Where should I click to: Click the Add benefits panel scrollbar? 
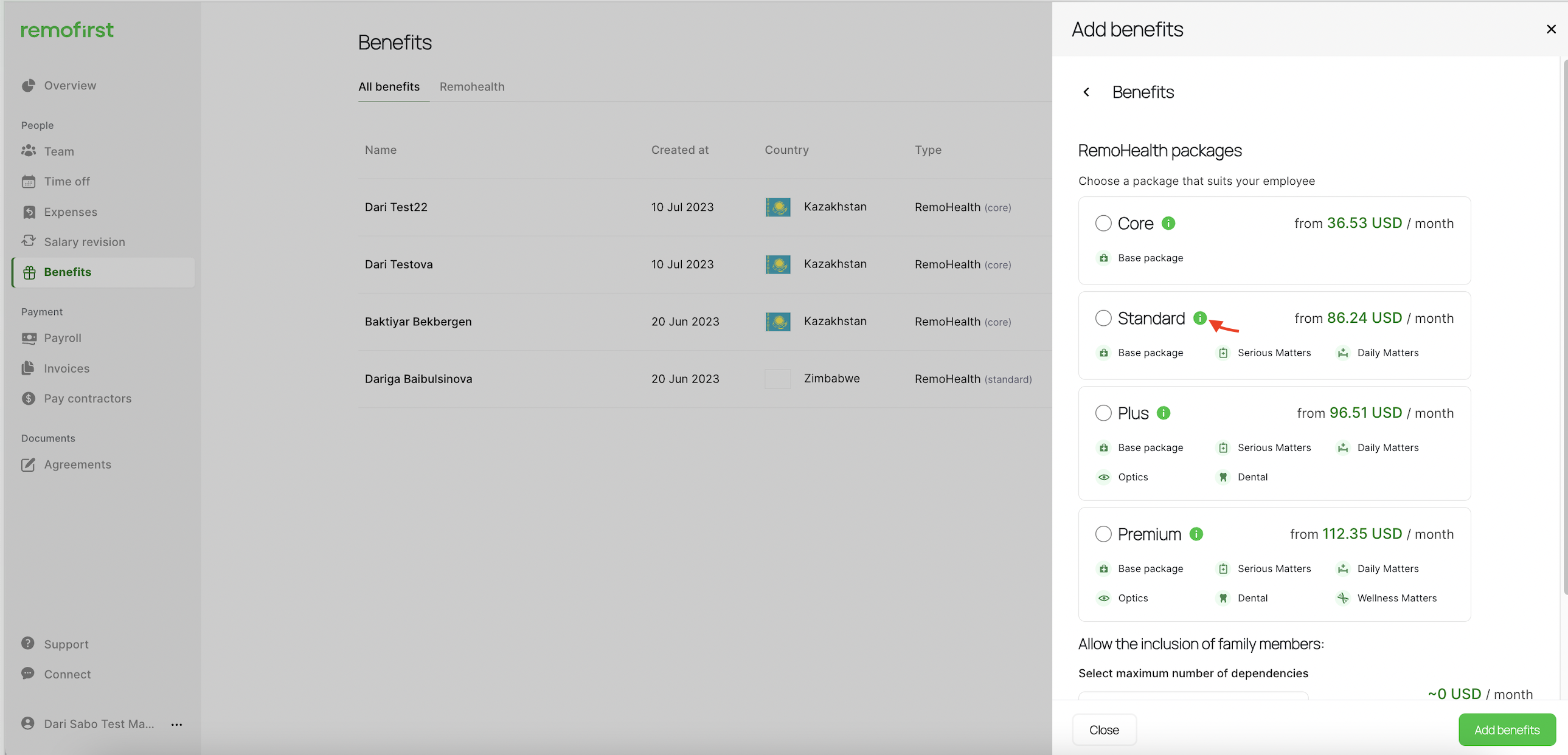1564,327
